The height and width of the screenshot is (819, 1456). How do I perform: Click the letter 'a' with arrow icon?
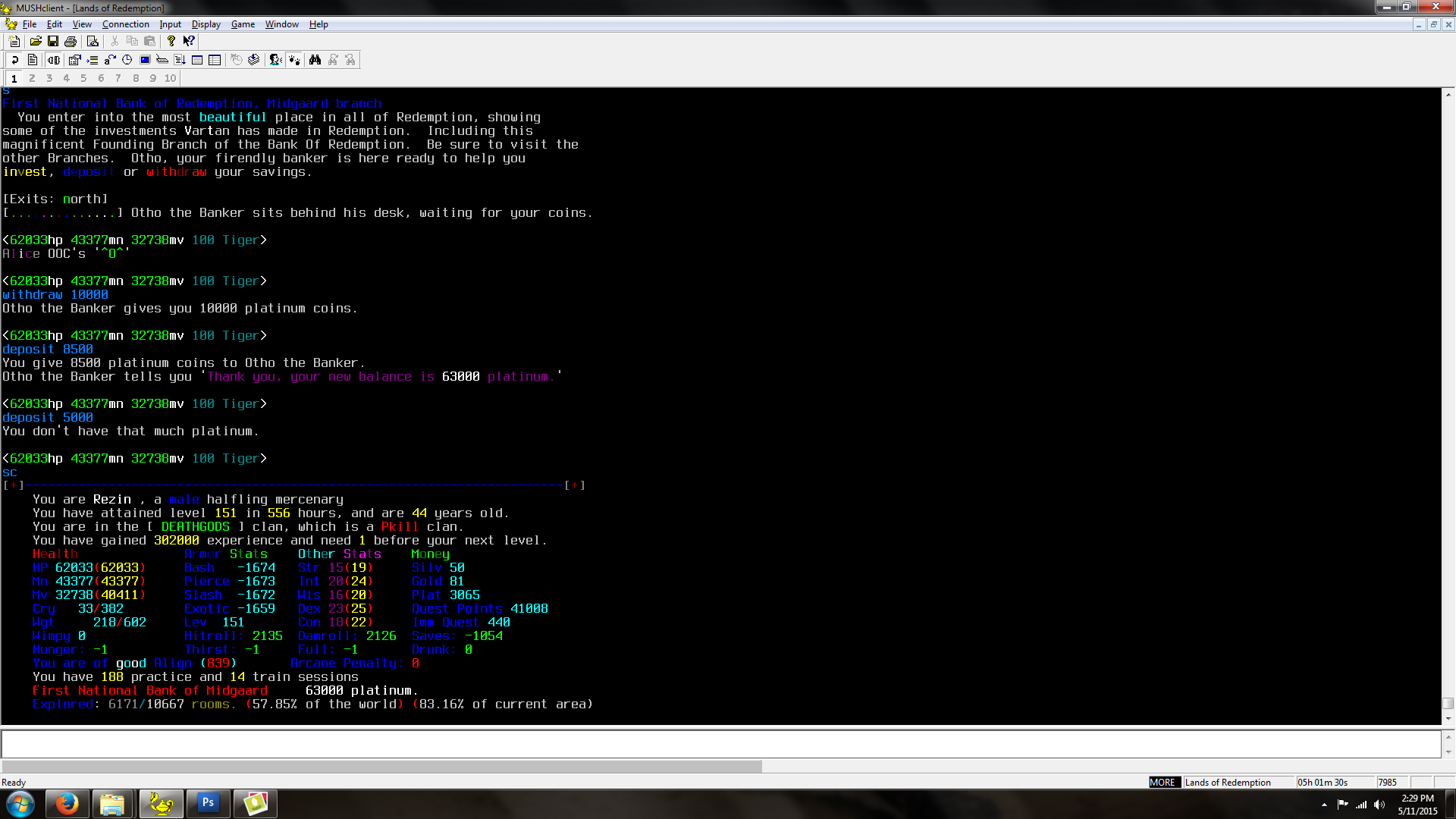pos(110,60)
